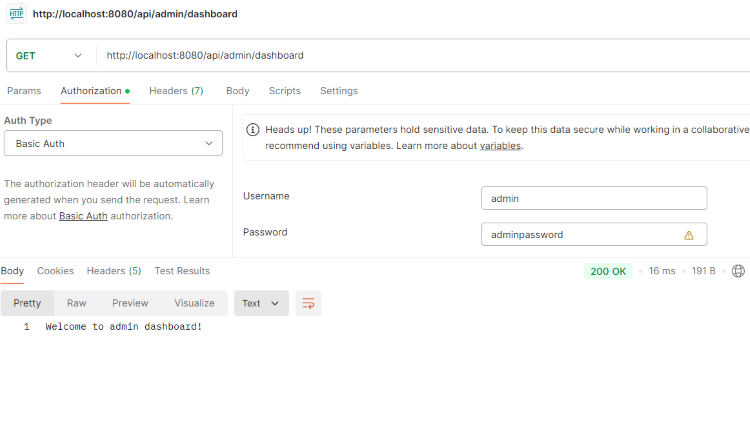Open the GET method dropdown
The image size is (750, 424).
click(50, 56)
